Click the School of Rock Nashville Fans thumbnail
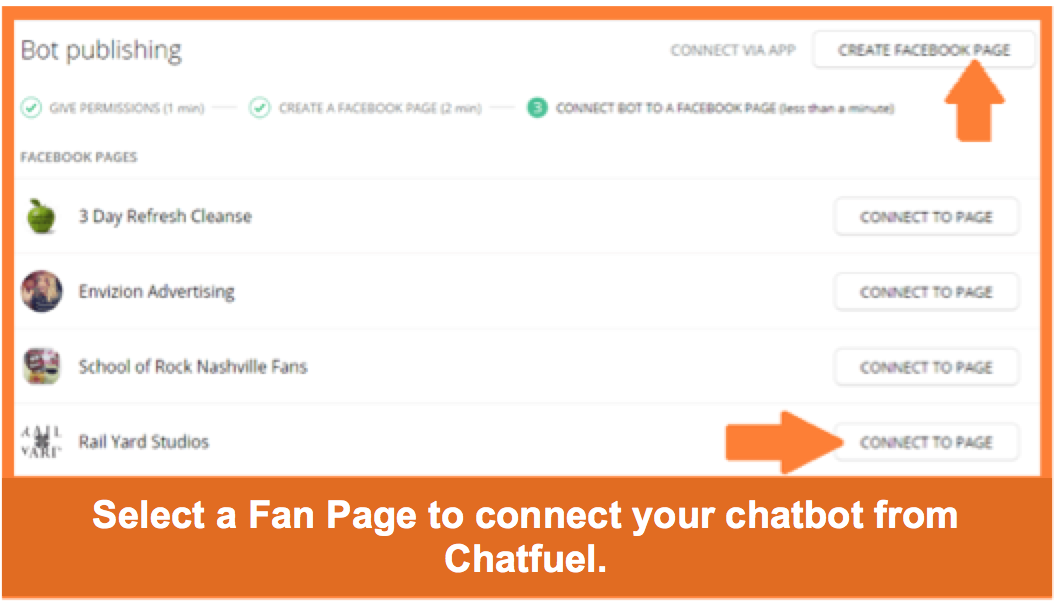The height and width of the screenshot is (605, 1058). click(42, 366)
